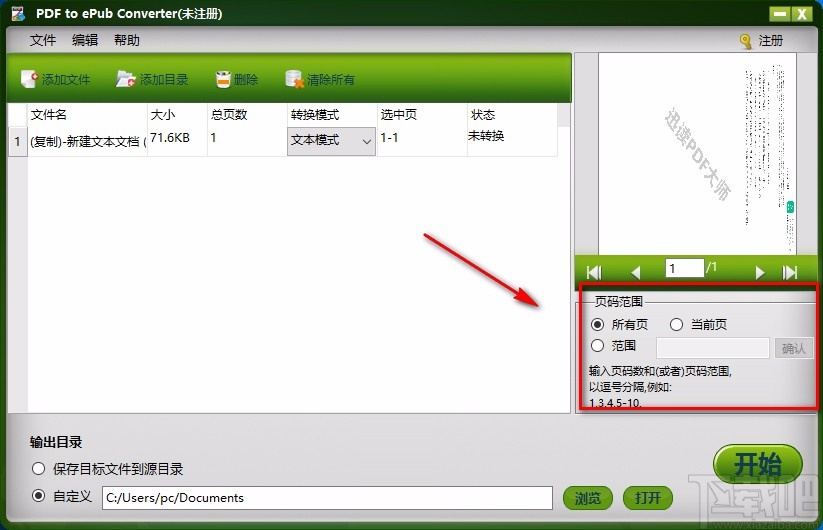Click the page range input field
This screenshot has width=823, height=530.
click(713, 348)
